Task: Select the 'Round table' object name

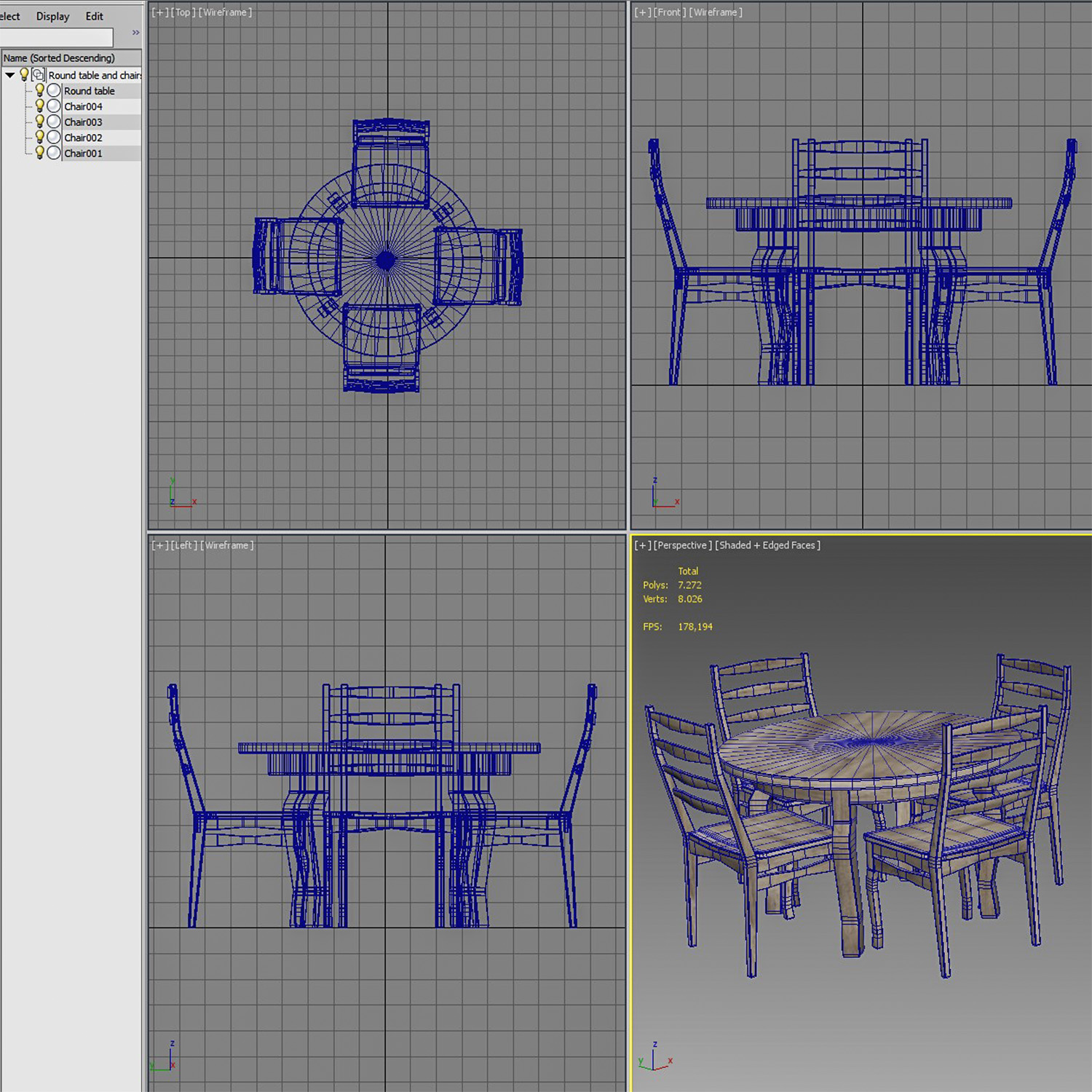Action: [x=90, y=91]
